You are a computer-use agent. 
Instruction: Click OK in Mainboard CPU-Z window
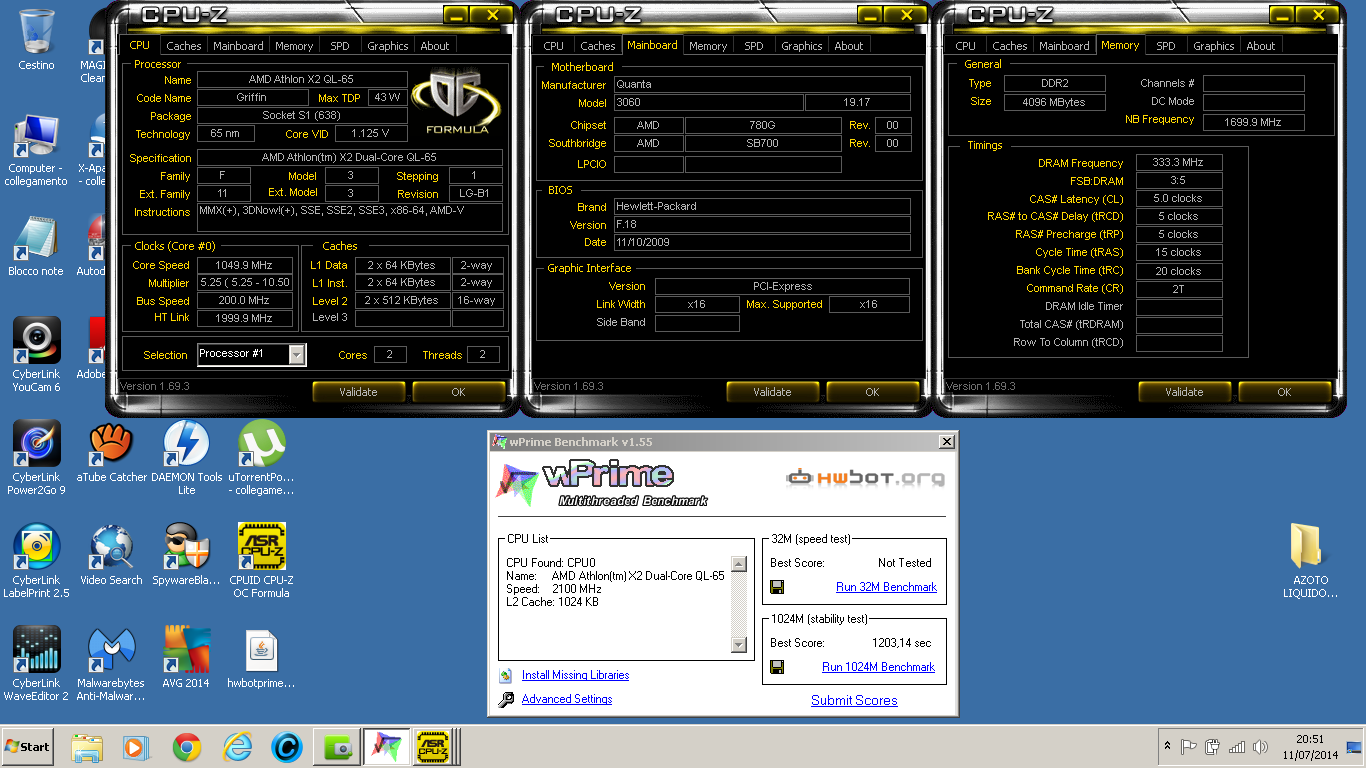tap(872, 392)
